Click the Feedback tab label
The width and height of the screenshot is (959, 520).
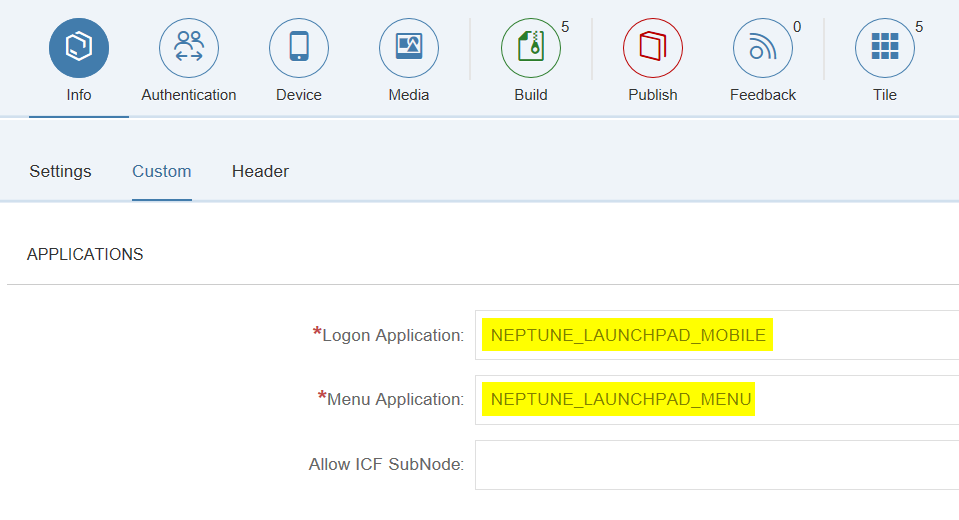click(x=763, y=95)
